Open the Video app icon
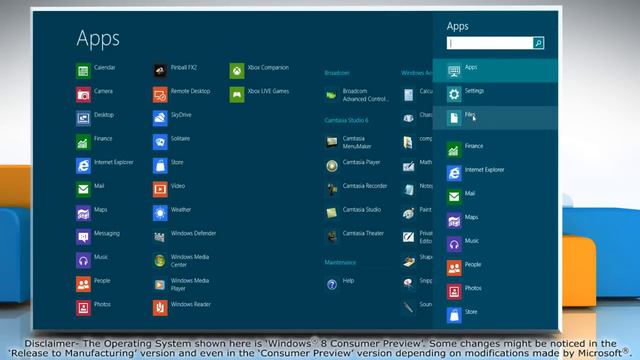640x360 pixels. click(x=160, y=189)
